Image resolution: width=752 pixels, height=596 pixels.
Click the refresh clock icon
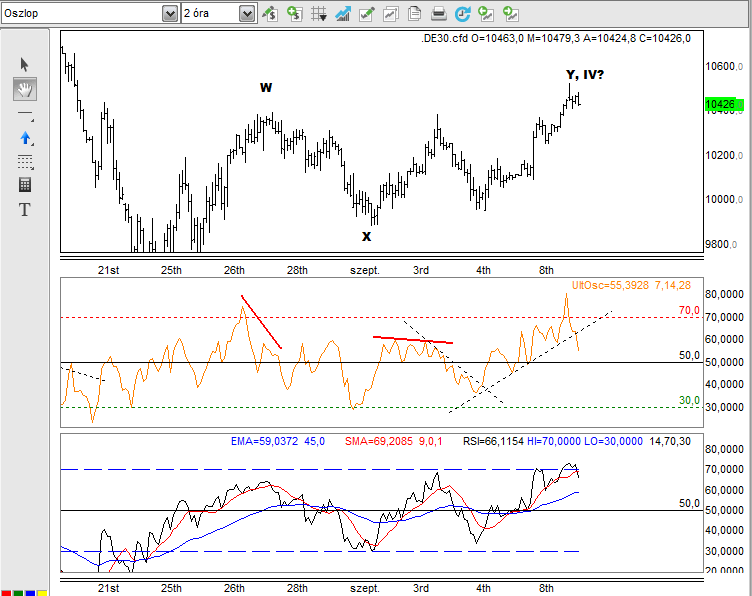tap(462, 13)
